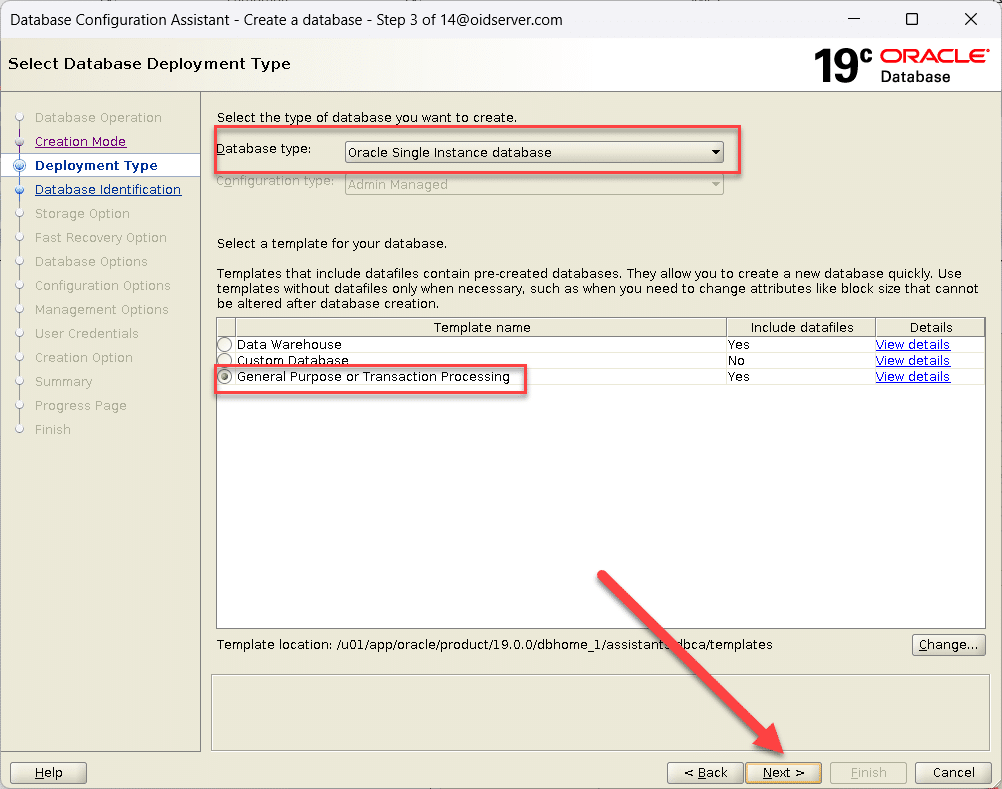The width and height of the screenshot is (1002, 789).
Task: Select the Data Warehouse template radio button
Action: tap(225, 345)
